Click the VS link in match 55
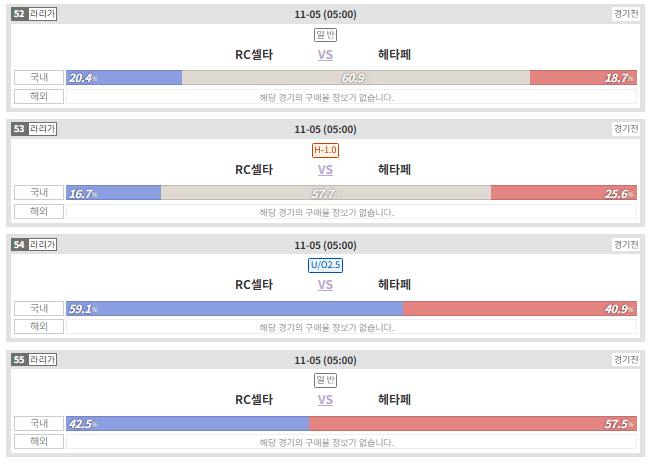651x464 pixels. pos(325,400)
